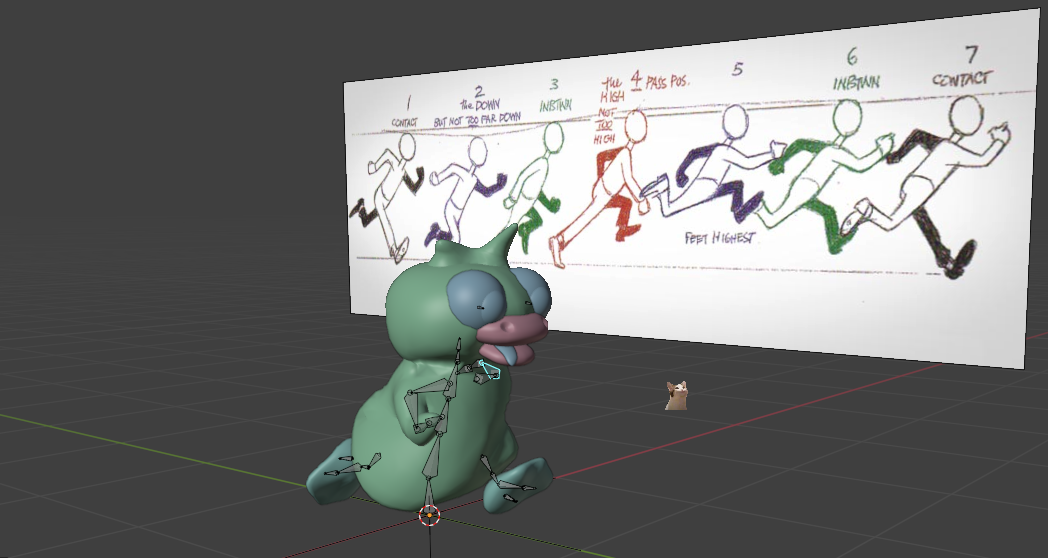Click the character's blue tongue

pos(504,354)
